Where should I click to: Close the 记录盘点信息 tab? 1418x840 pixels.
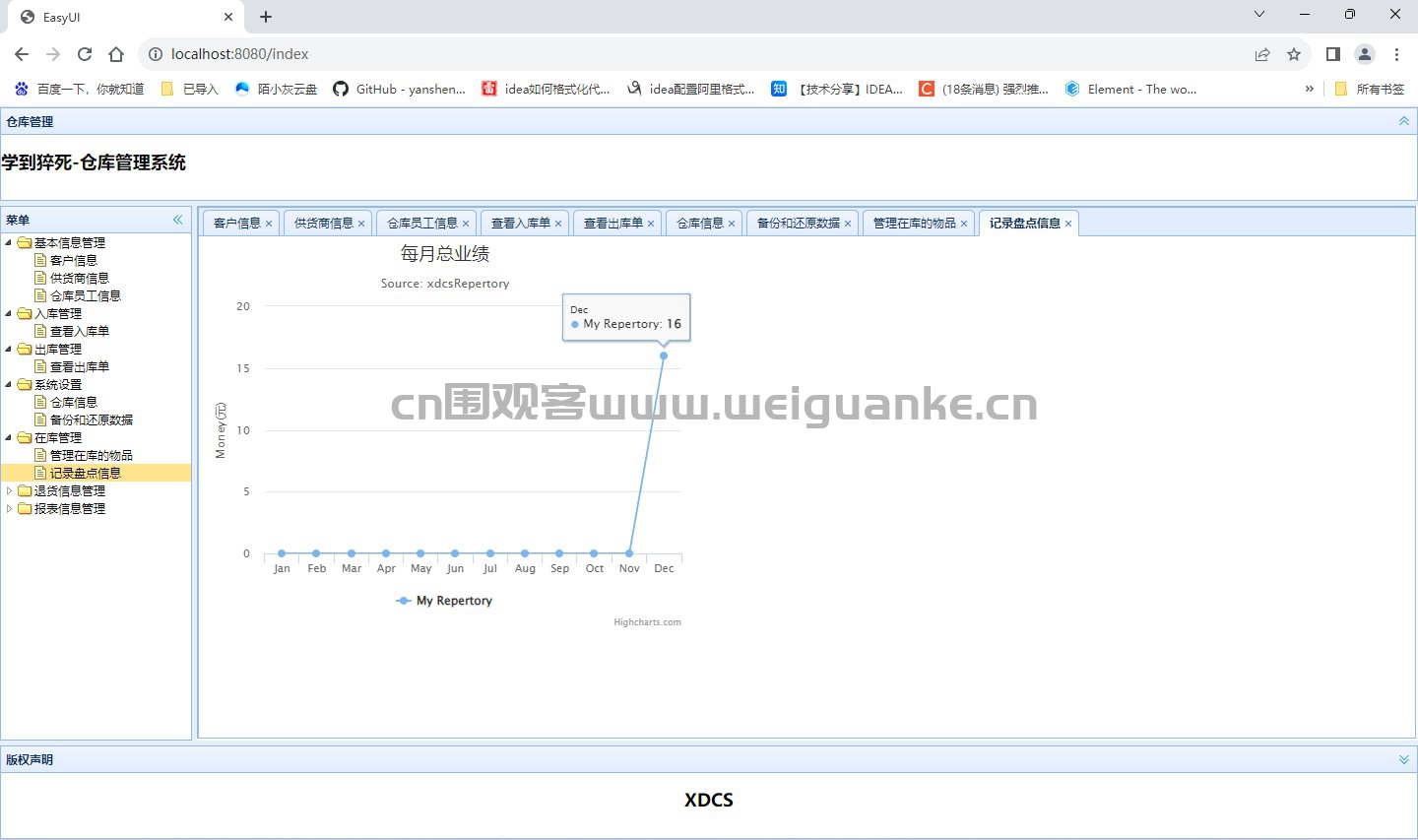pos(1068,224)
